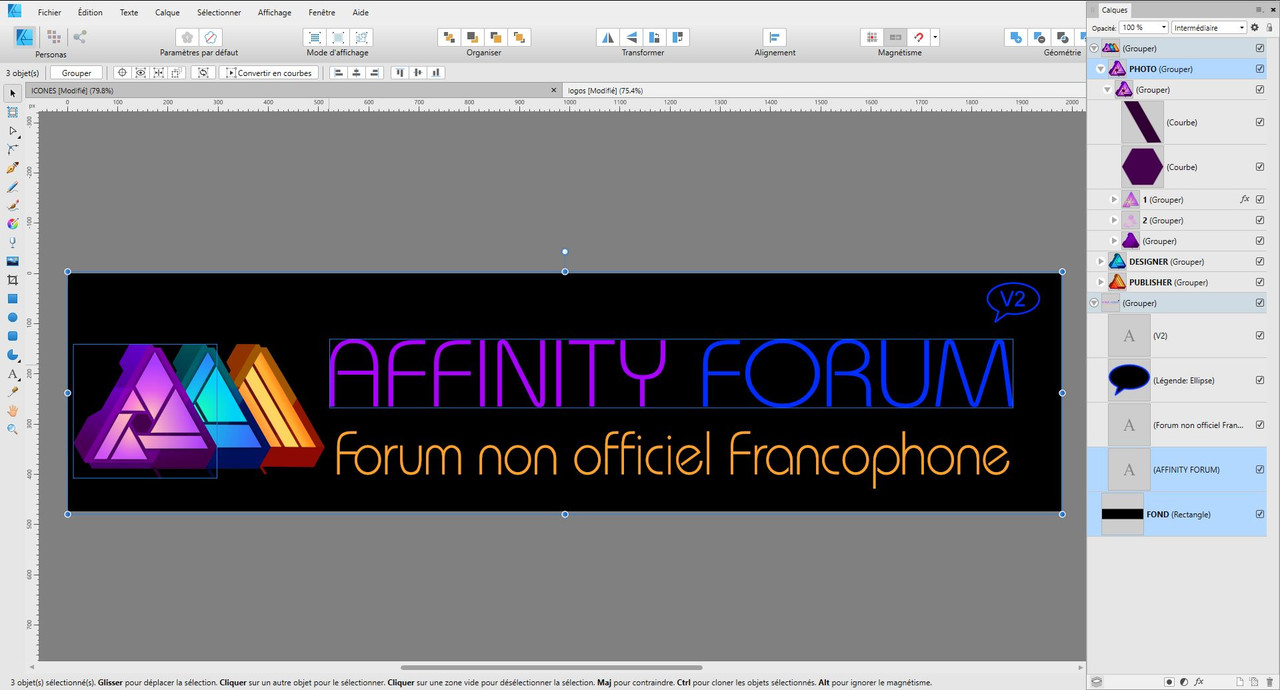Select the hexagon (Courbe) layer thumbnail
This screenshot has height=690, width=1280.
pos(1142,167)
